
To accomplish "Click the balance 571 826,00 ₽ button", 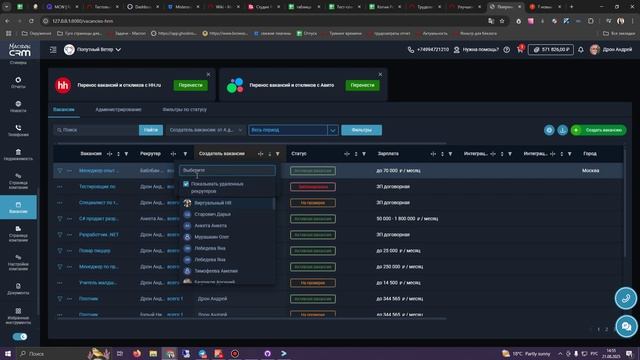I will pyautogui.click(x=551, y=49).
